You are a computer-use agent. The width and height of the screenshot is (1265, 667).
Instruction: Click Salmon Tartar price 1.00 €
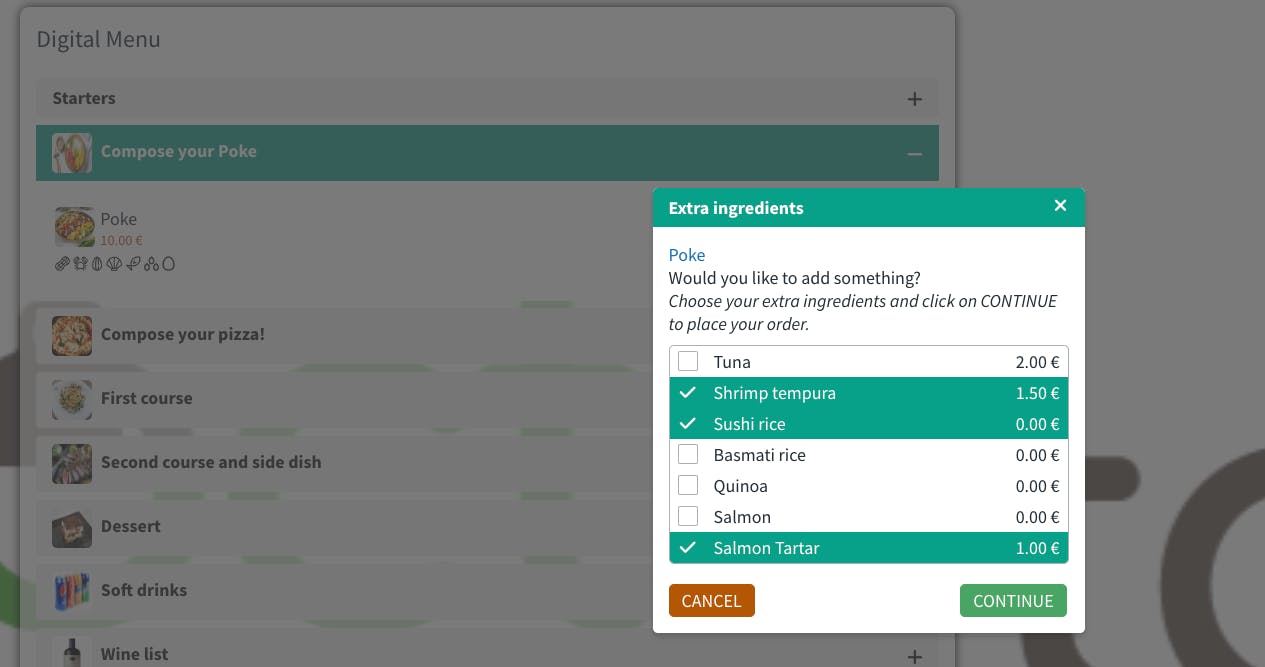click(1037, 548)
